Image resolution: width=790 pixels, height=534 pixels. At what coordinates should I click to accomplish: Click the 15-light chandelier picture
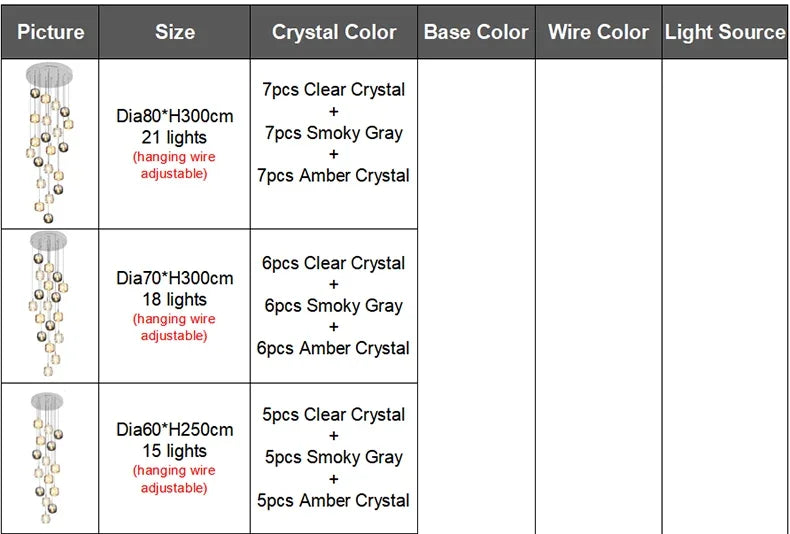pyautogui.click(x=49, y=458)
